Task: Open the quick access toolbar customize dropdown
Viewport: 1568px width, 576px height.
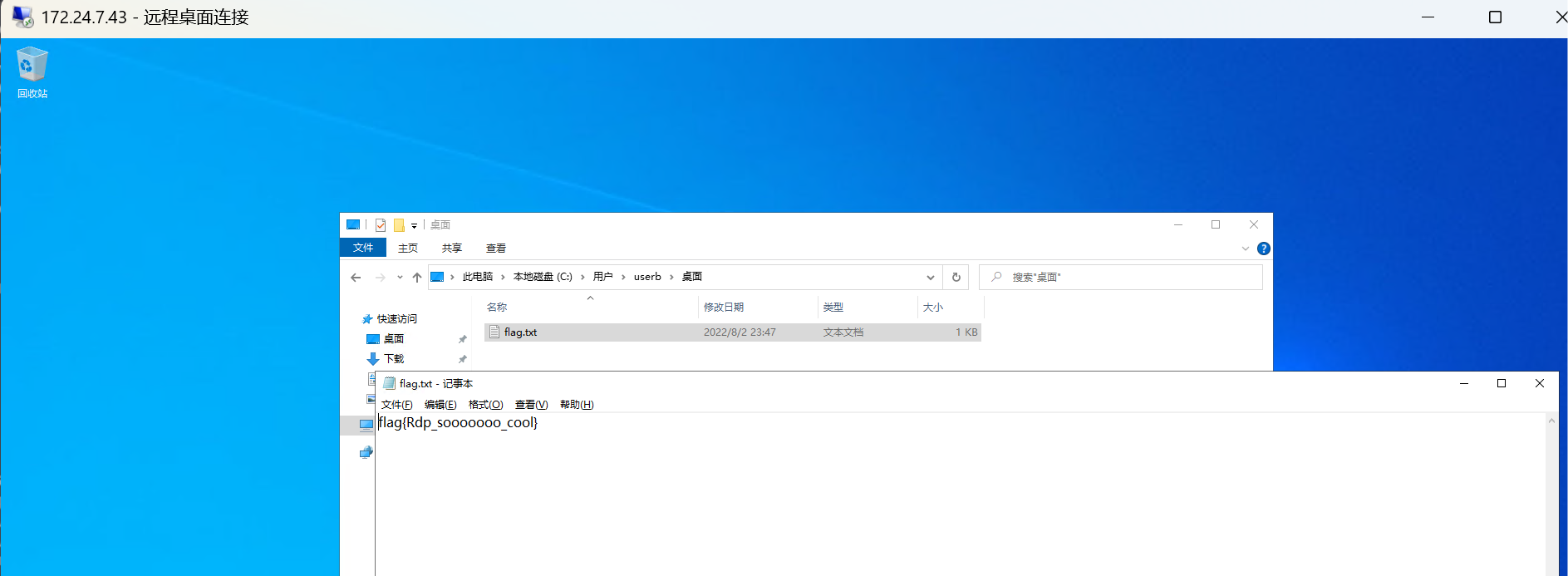Action: [414, 225]
